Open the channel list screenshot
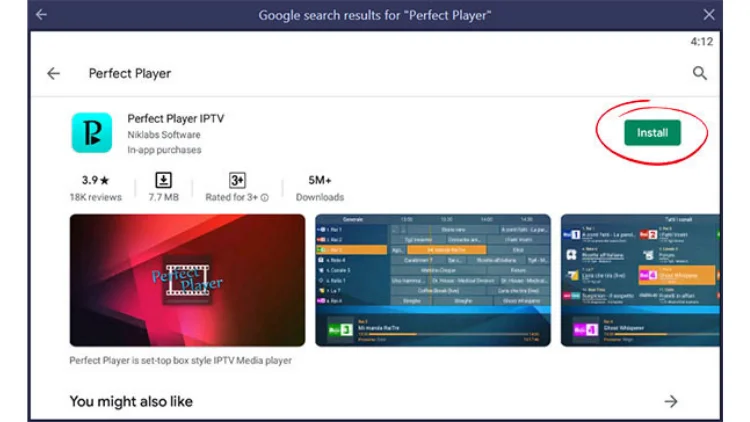 tap(640, 280)
